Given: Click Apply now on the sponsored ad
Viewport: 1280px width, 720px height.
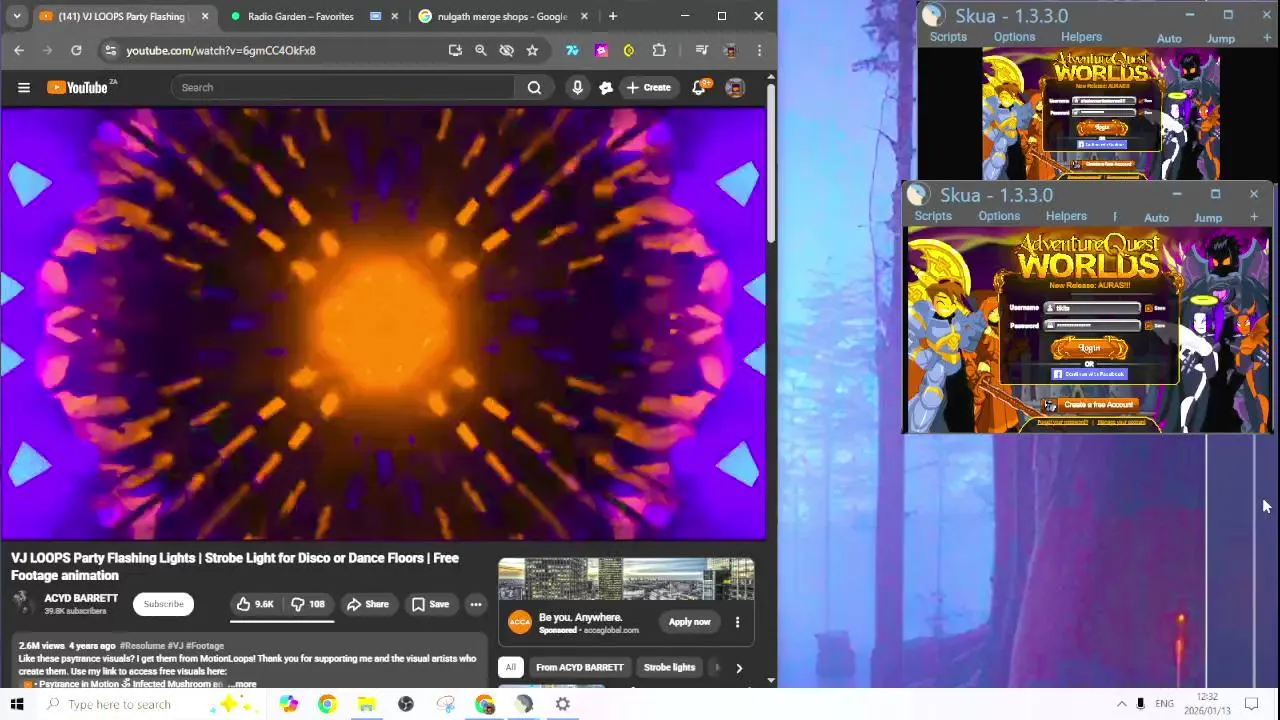Looking at the screenshot, I should [690, 622].
